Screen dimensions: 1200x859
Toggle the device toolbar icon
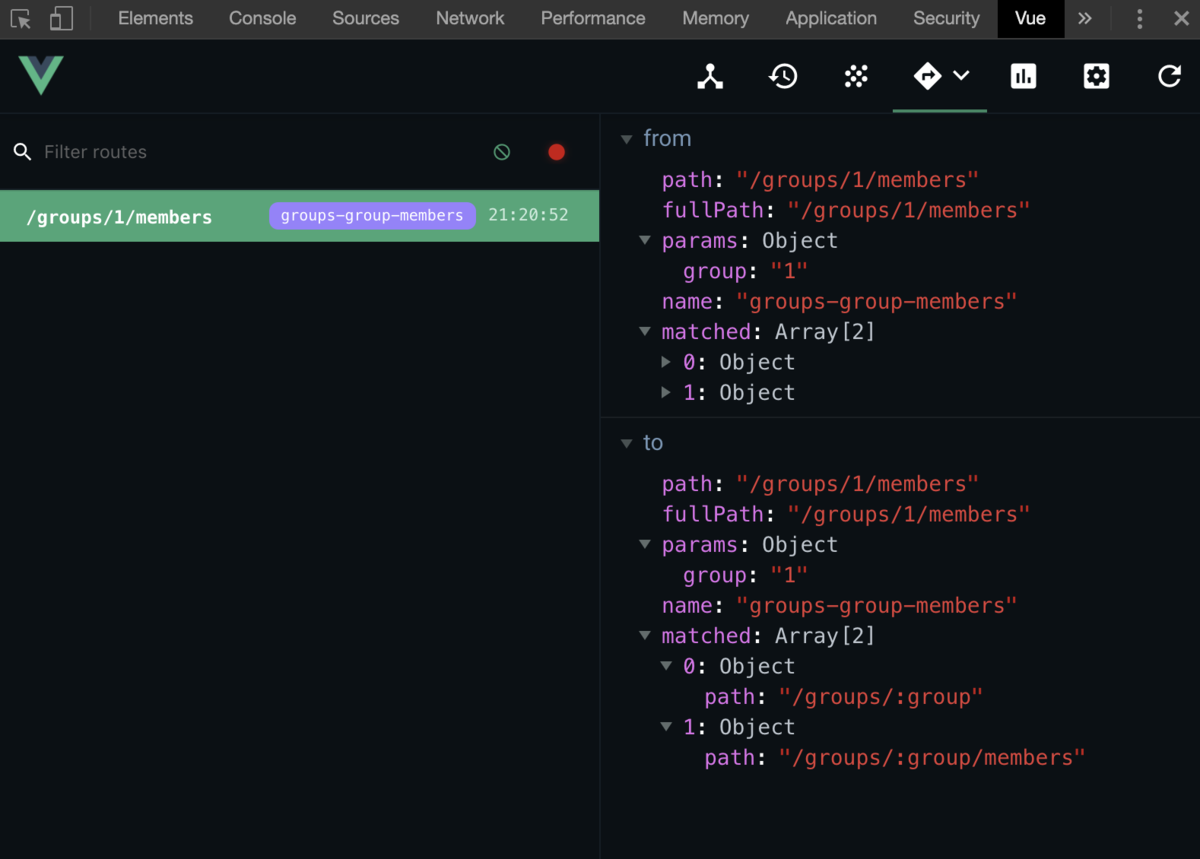[61, 19]
